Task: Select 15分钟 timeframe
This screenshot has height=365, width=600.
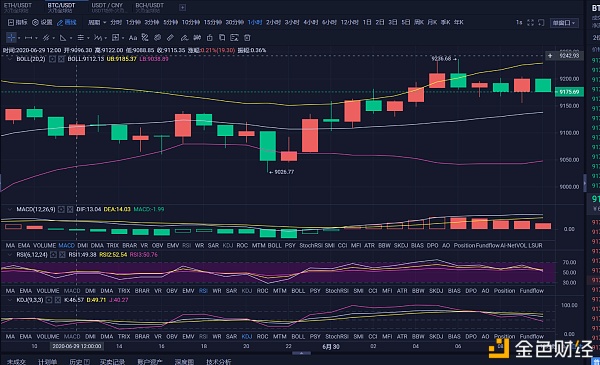Action: tap(213, 23)
